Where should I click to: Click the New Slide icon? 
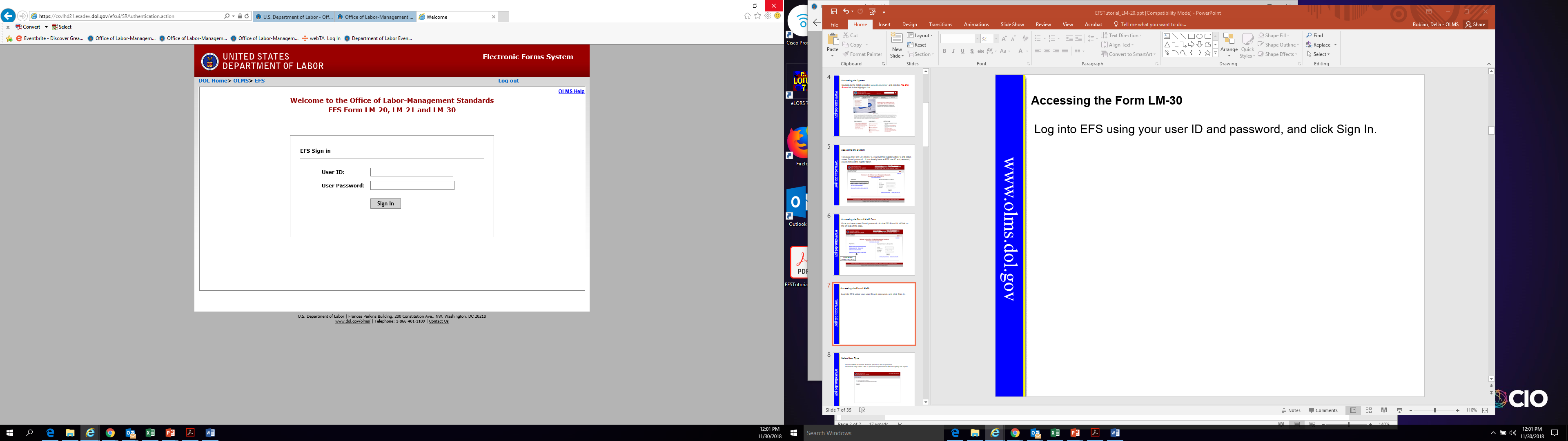pos(897,41)
